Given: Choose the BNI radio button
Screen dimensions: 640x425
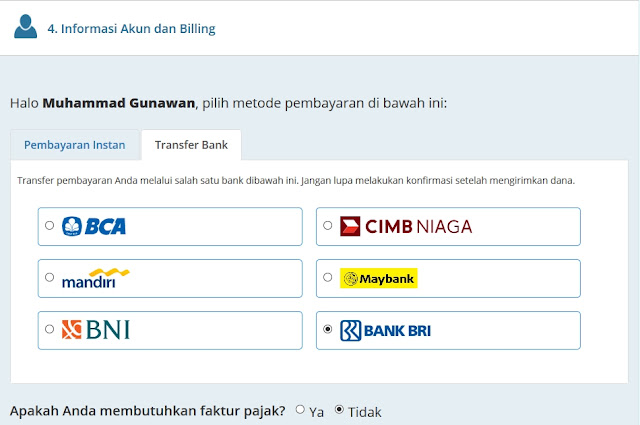Looking at the screenshot, I should coord(49,329).
